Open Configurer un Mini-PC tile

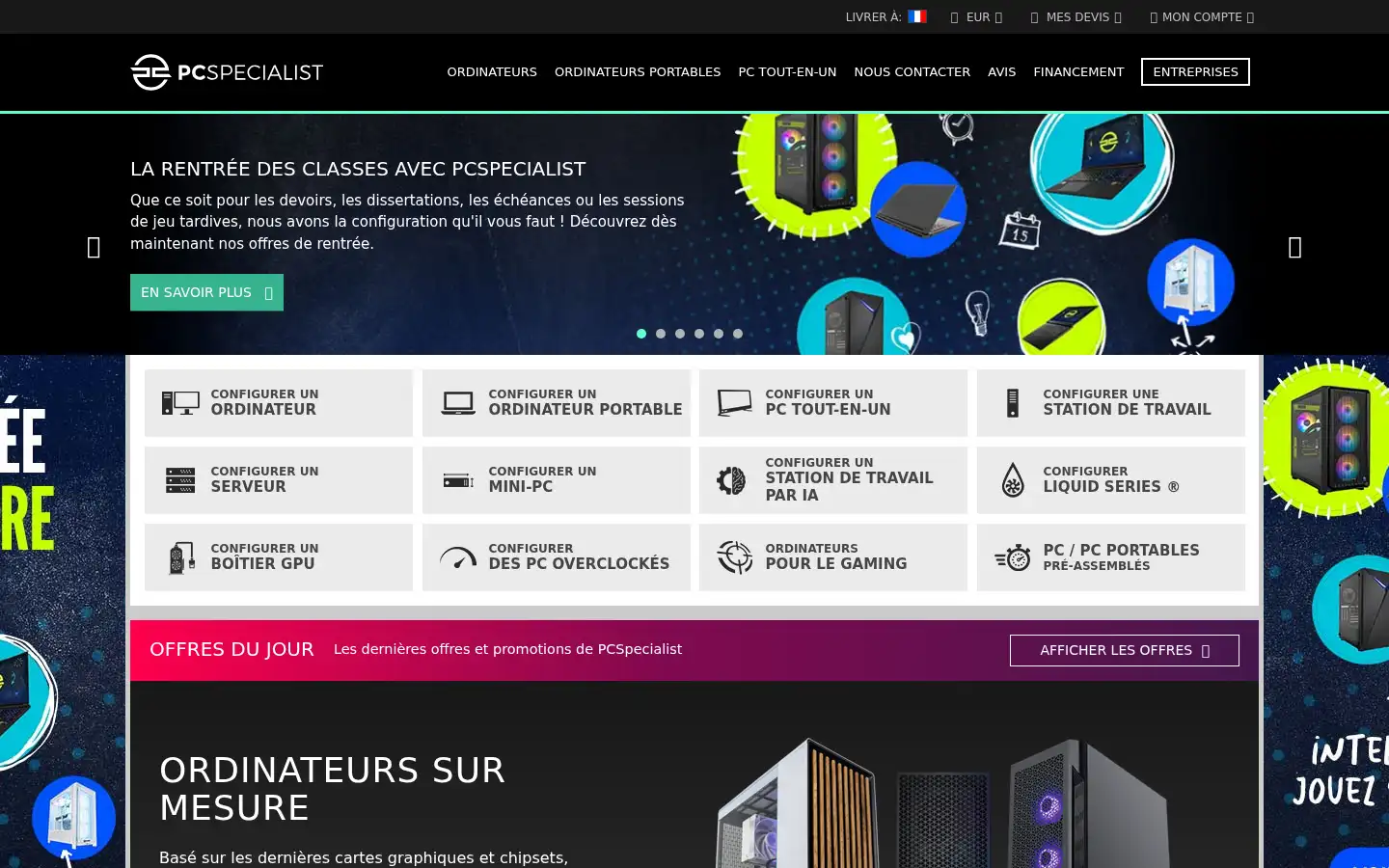point(557,479)
